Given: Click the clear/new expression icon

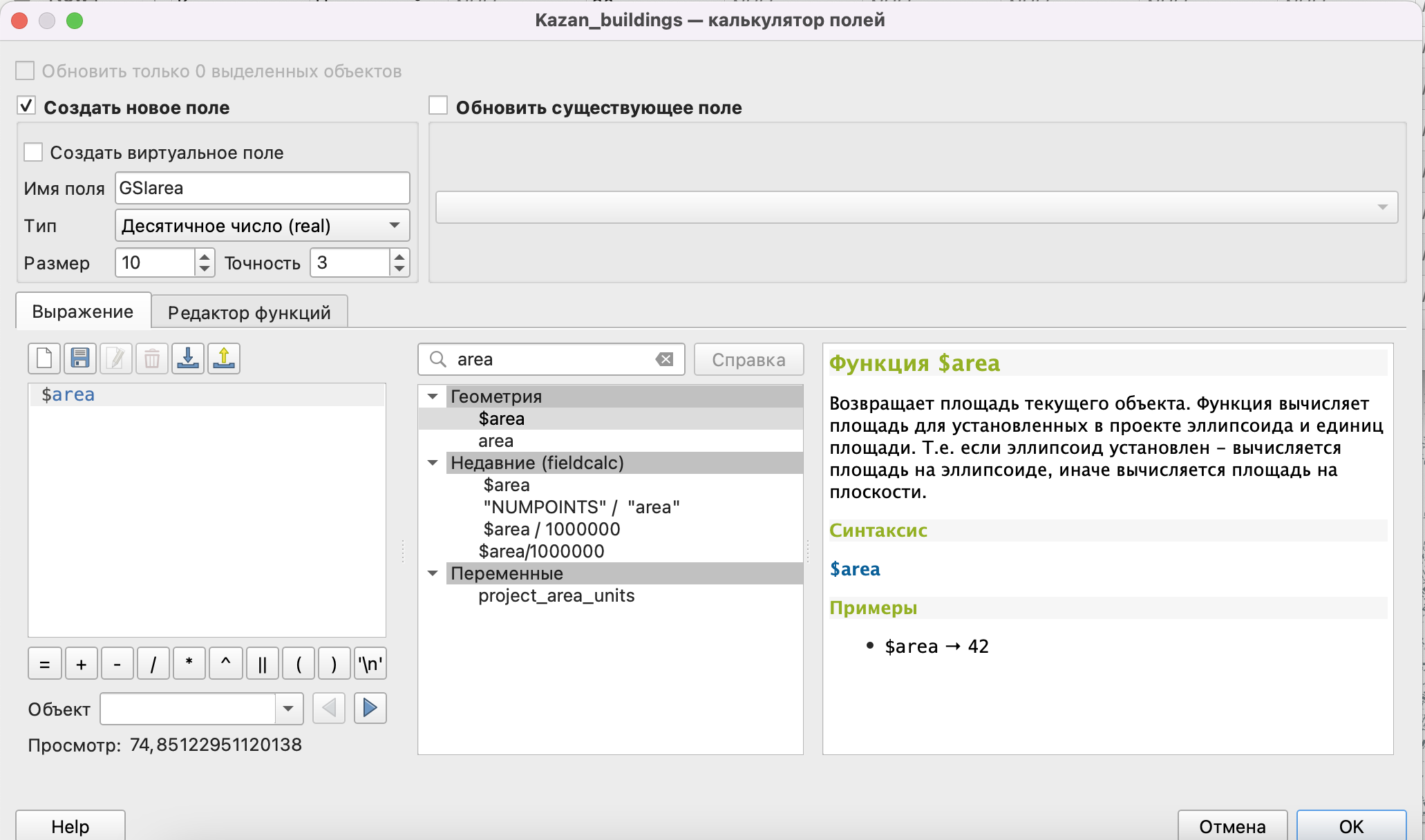Looking at the screenshot, I should pos(44,359).
